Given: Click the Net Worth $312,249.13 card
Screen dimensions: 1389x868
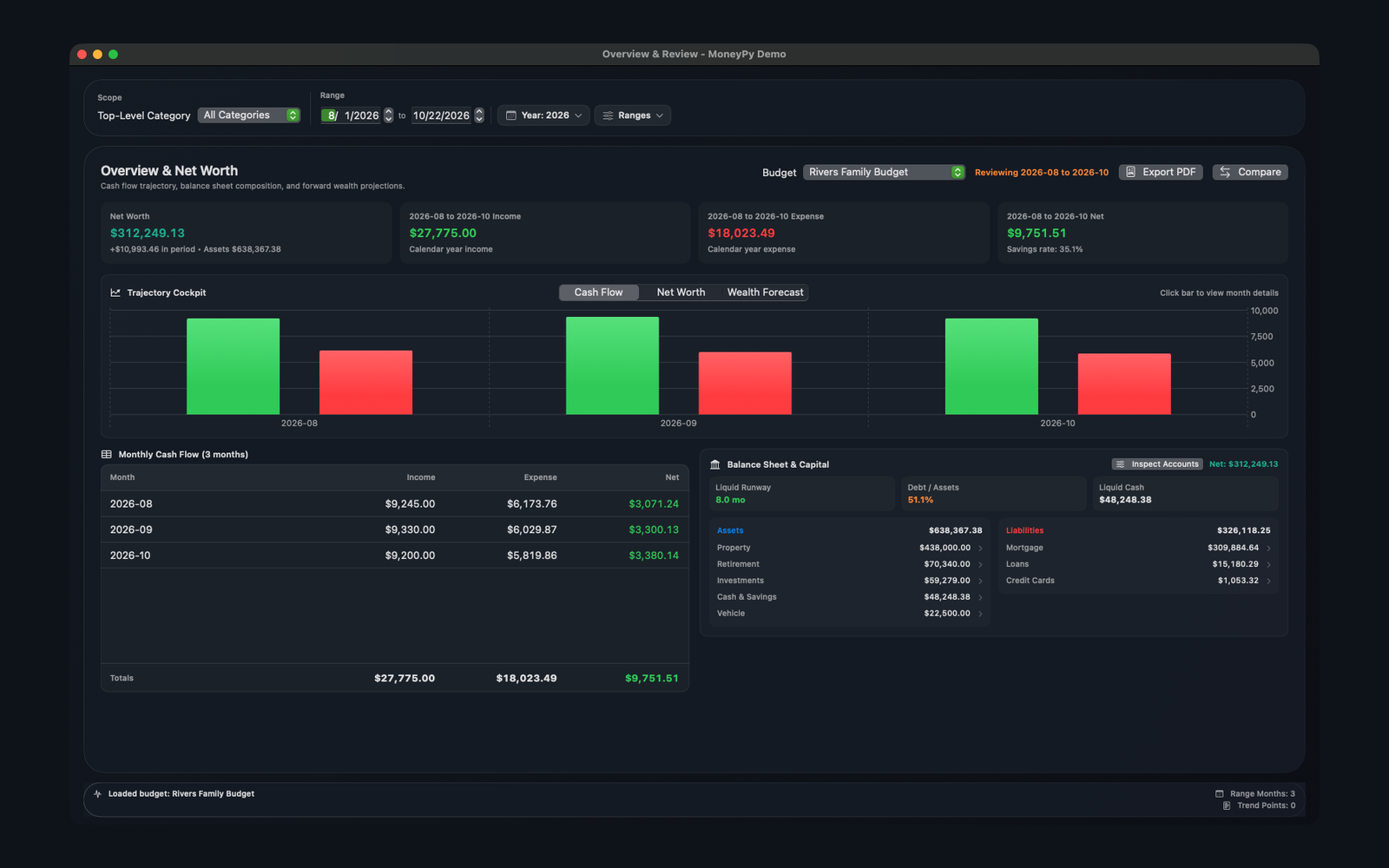Looking at the screenshot, I should point(246,233).
